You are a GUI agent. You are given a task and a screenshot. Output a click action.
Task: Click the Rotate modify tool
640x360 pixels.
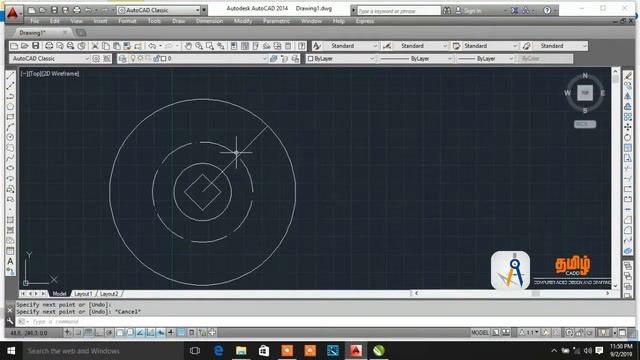(x=628, y=138)
